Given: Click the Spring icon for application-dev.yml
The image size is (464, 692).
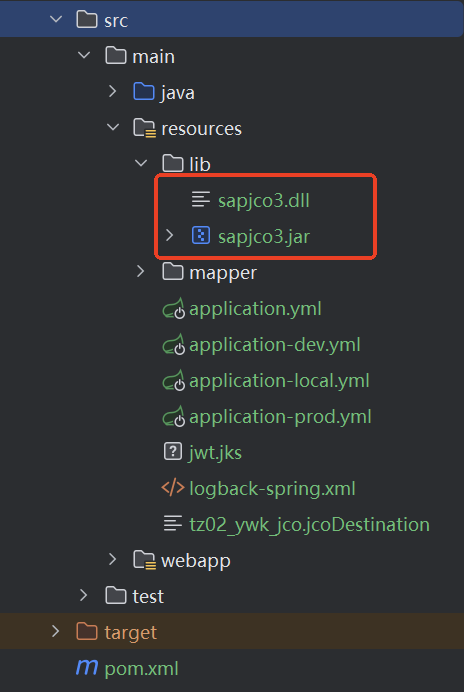Looking at the screenshot, I should pos(173,344).
